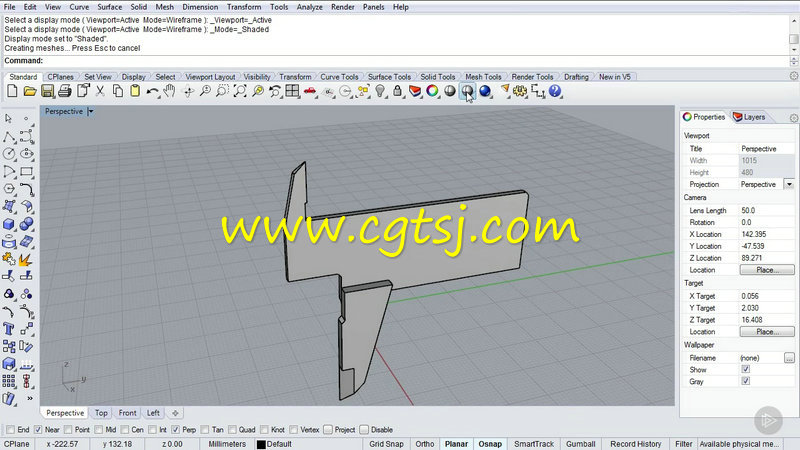The height and width of the screenshot is (450, 800).
Task: Enable the Quad osnap checkbox
Action: (x=232, y=430)
